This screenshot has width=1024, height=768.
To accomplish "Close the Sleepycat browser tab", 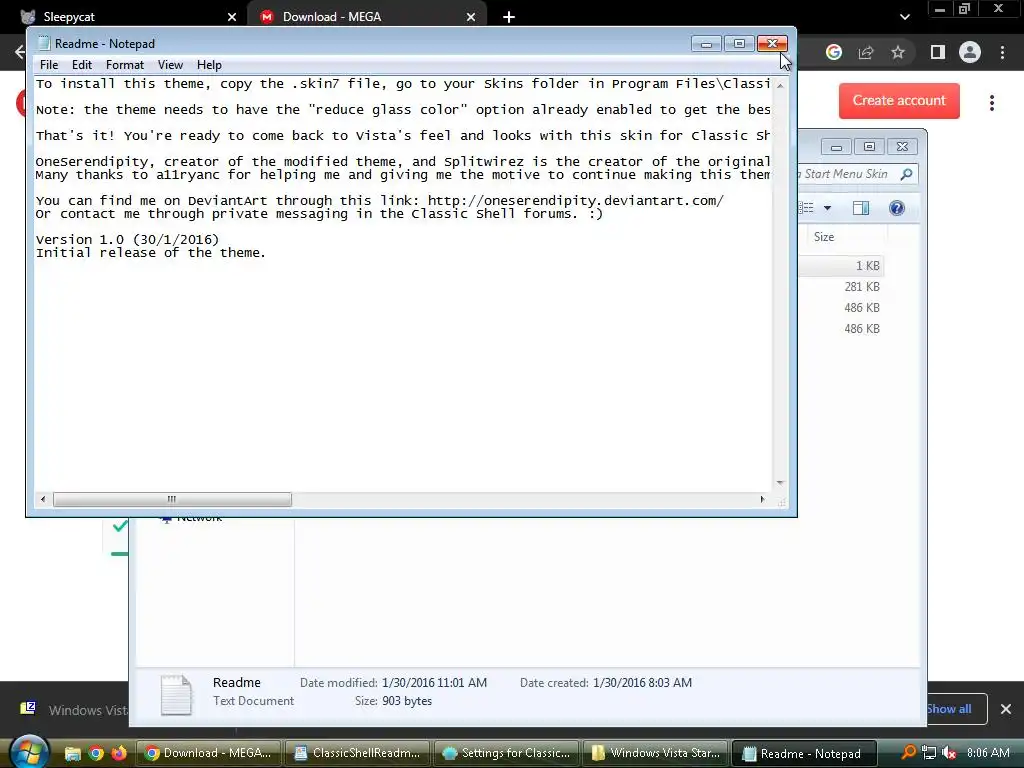I will click(x=232, y=17).
